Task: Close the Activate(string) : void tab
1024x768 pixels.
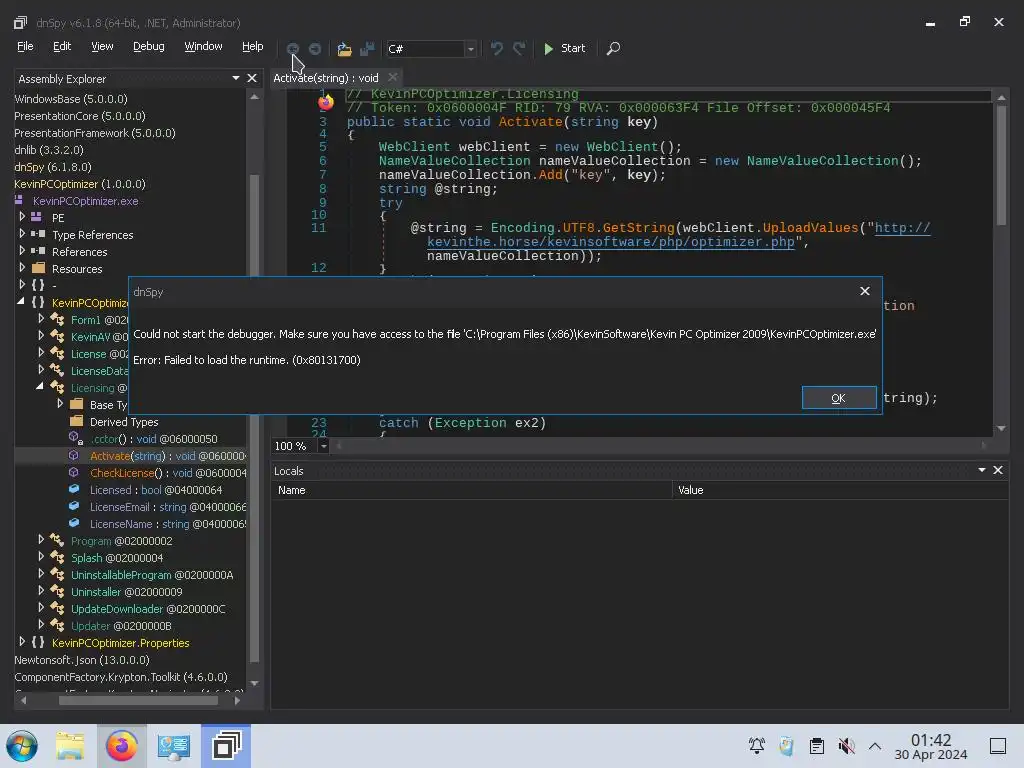Action: [392, 77]
